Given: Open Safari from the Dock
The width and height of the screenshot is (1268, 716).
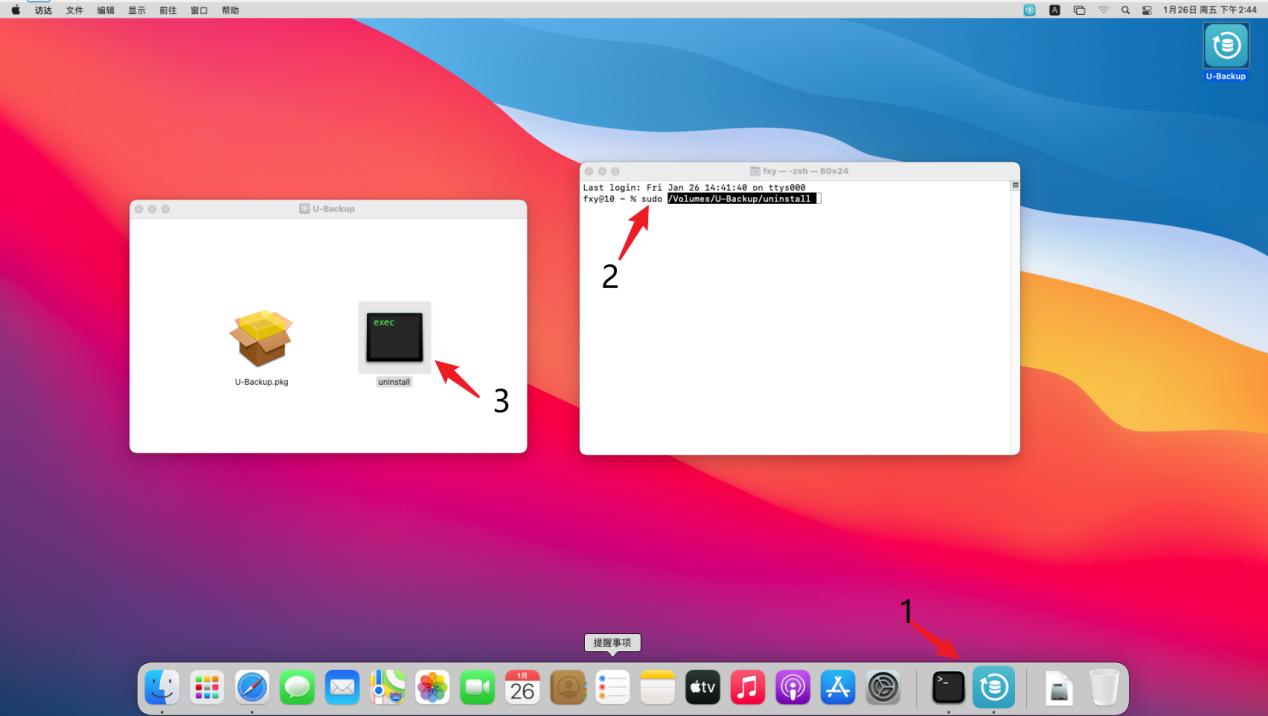Looking at the screenshot, I should click(251, 687).
